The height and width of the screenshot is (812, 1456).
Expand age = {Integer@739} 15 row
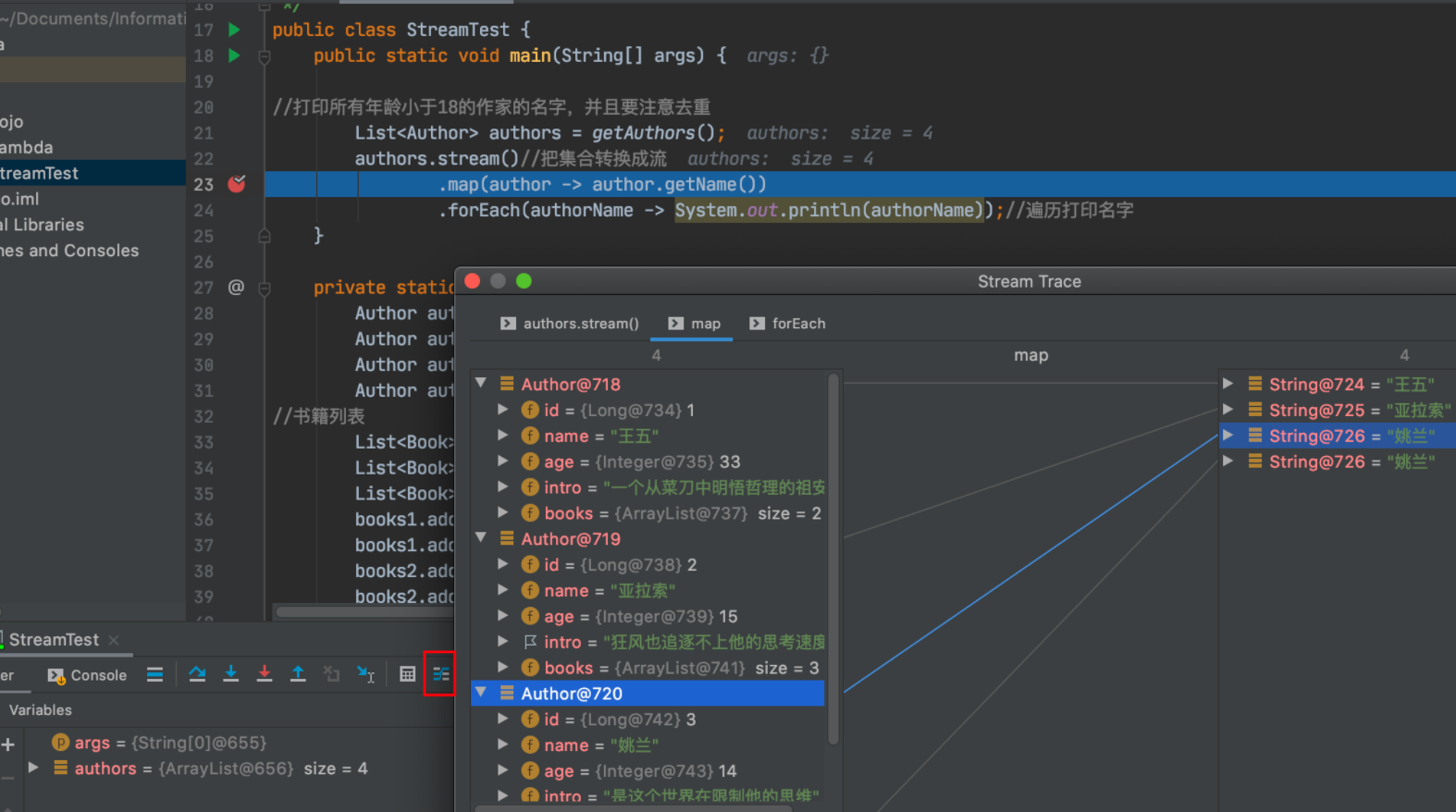[x=503, y=614]
